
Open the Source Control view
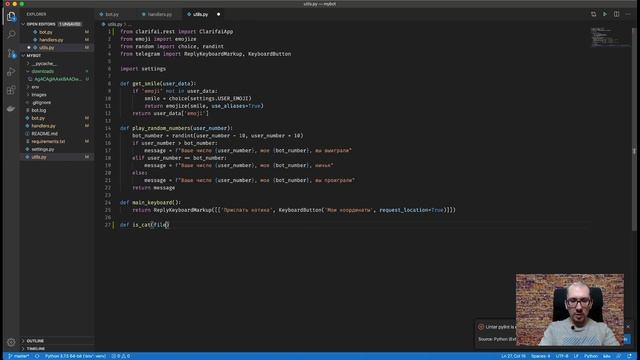pos(11,53)
